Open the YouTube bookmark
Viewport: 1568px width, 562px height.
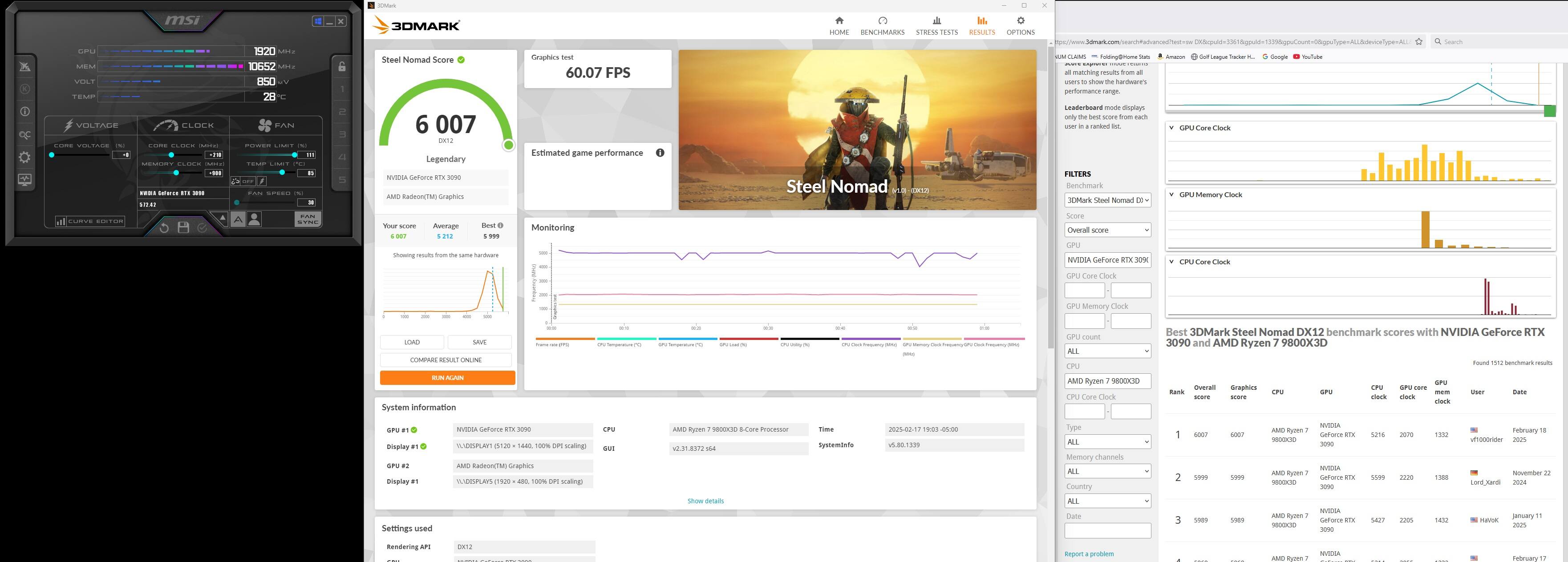pyautogui.click(x=1308, y=57)
